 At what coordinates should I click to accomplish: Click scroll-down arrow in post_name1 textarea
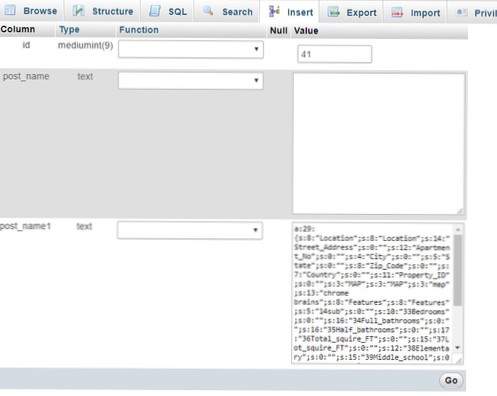click(458, 348)
